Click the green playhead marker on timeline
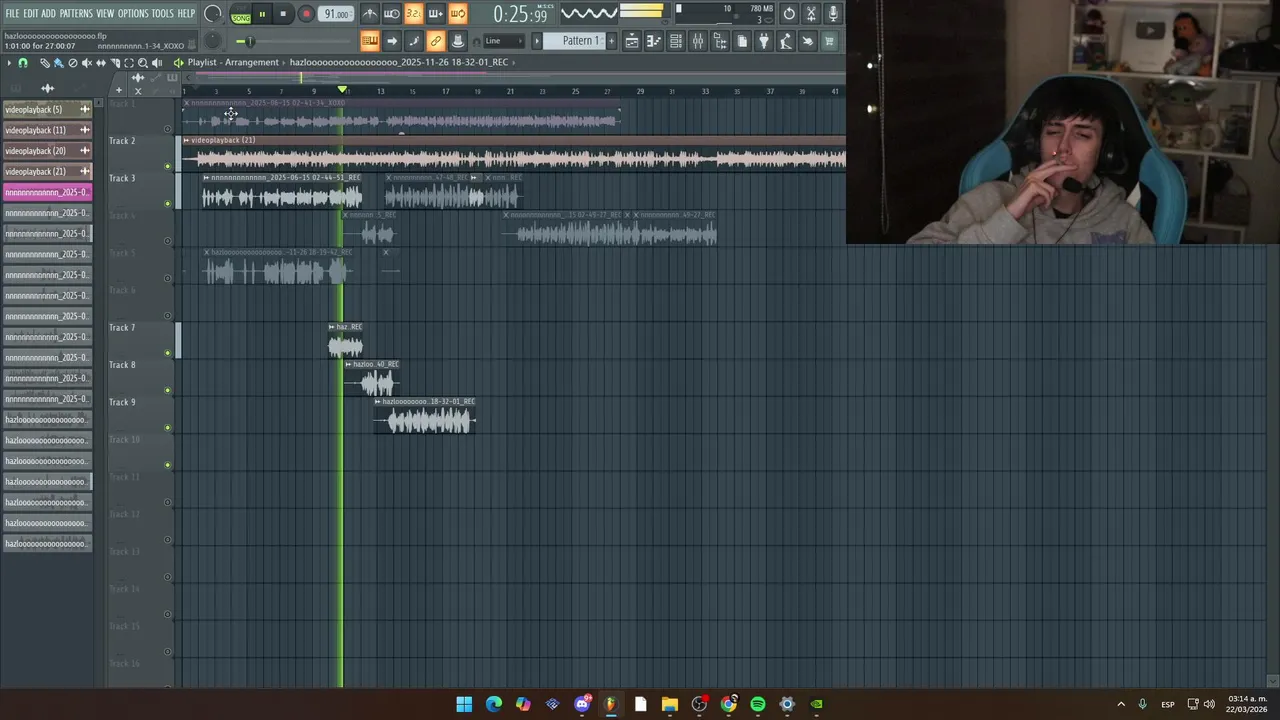1280x720 pixels. tap(342, 90)
